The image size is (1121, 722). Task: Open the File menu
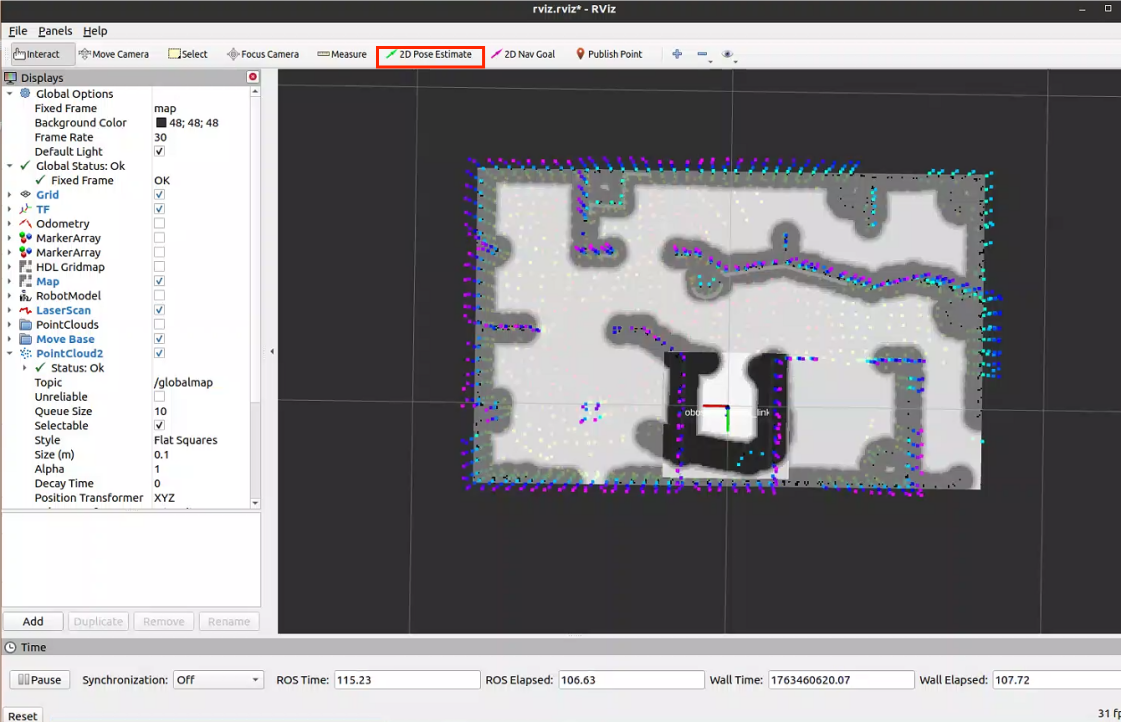pos(18,31)
